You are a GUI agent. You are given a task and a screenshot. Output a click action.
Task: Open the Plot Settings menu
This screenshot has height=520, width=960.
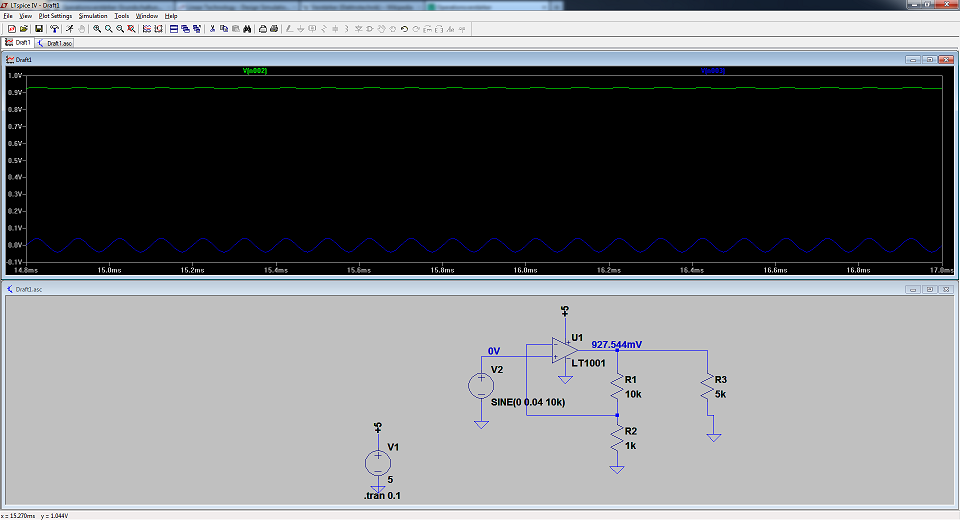(x=55, y=16)
